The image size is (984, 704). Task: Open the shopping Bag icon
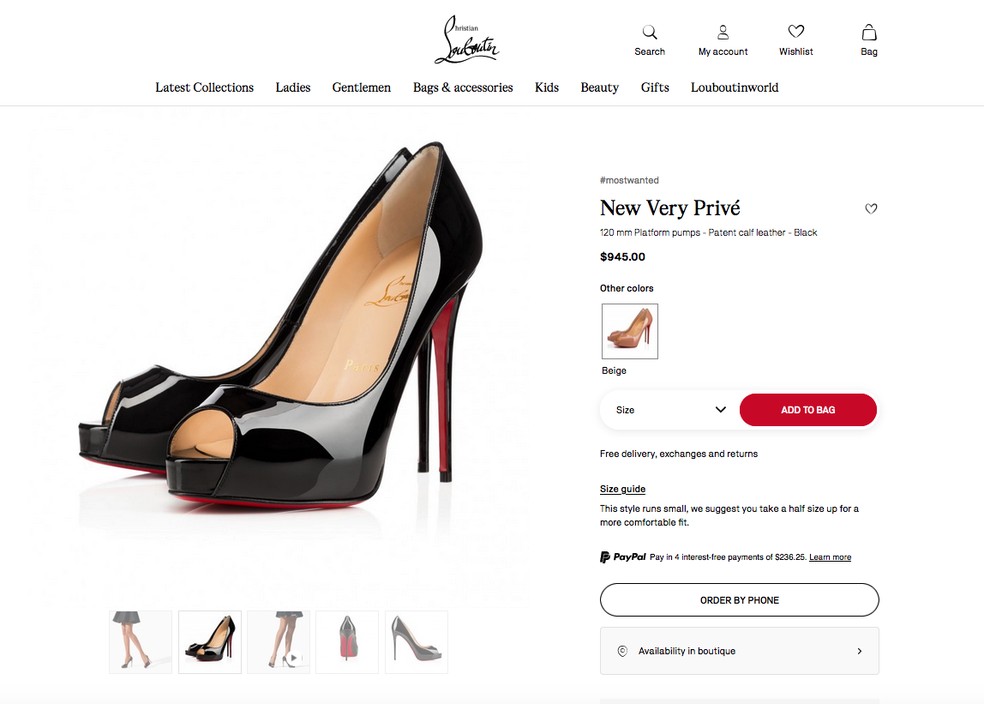coord(869,32)
